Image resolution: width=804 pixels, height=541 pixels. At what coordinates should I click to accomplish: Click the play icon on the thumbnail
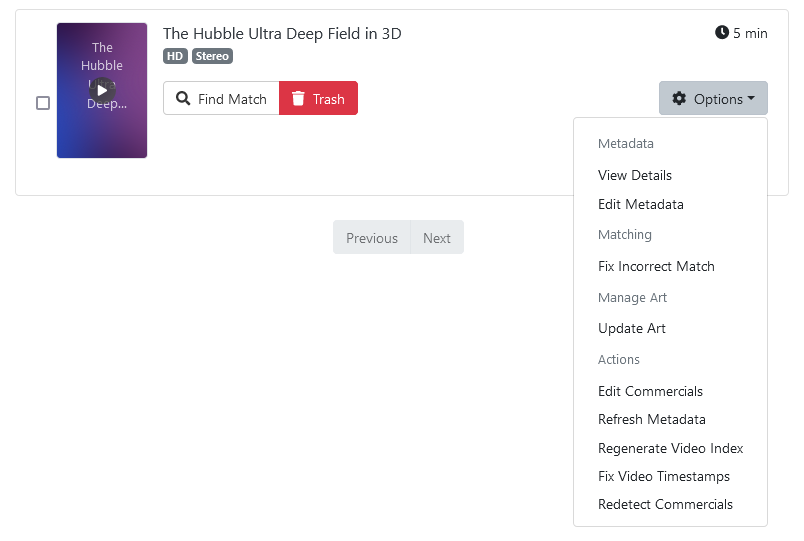pyautogui.click(x=102, y=90)
